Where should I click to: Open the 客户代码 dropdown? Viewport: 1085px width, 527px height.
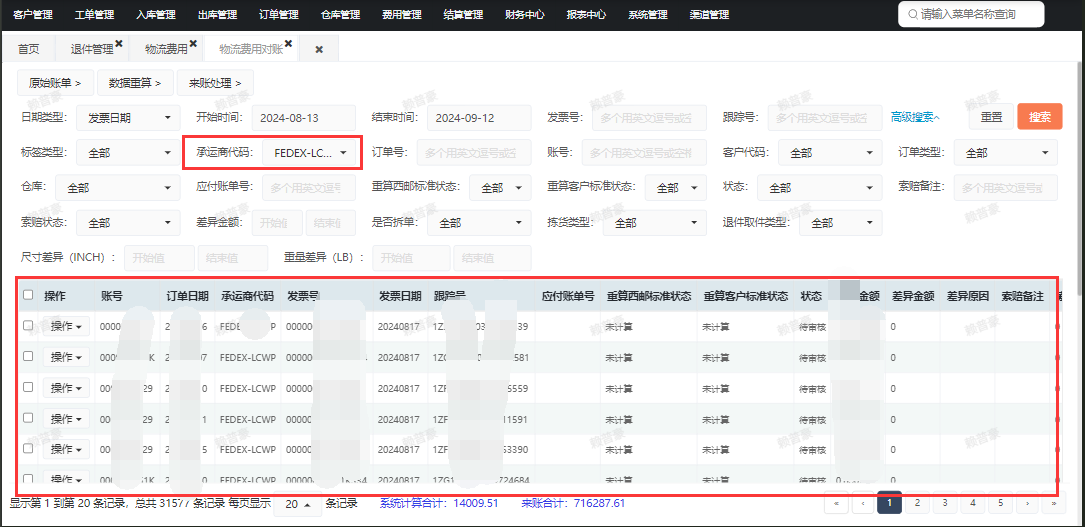[830, 153]
